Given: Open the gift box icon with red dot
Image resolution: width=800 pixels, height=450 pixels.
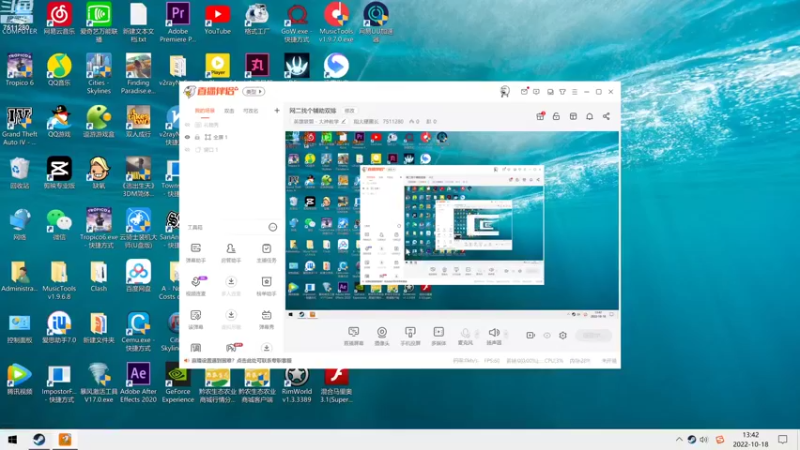Looking at the screenshot, I should click(540, 116).
